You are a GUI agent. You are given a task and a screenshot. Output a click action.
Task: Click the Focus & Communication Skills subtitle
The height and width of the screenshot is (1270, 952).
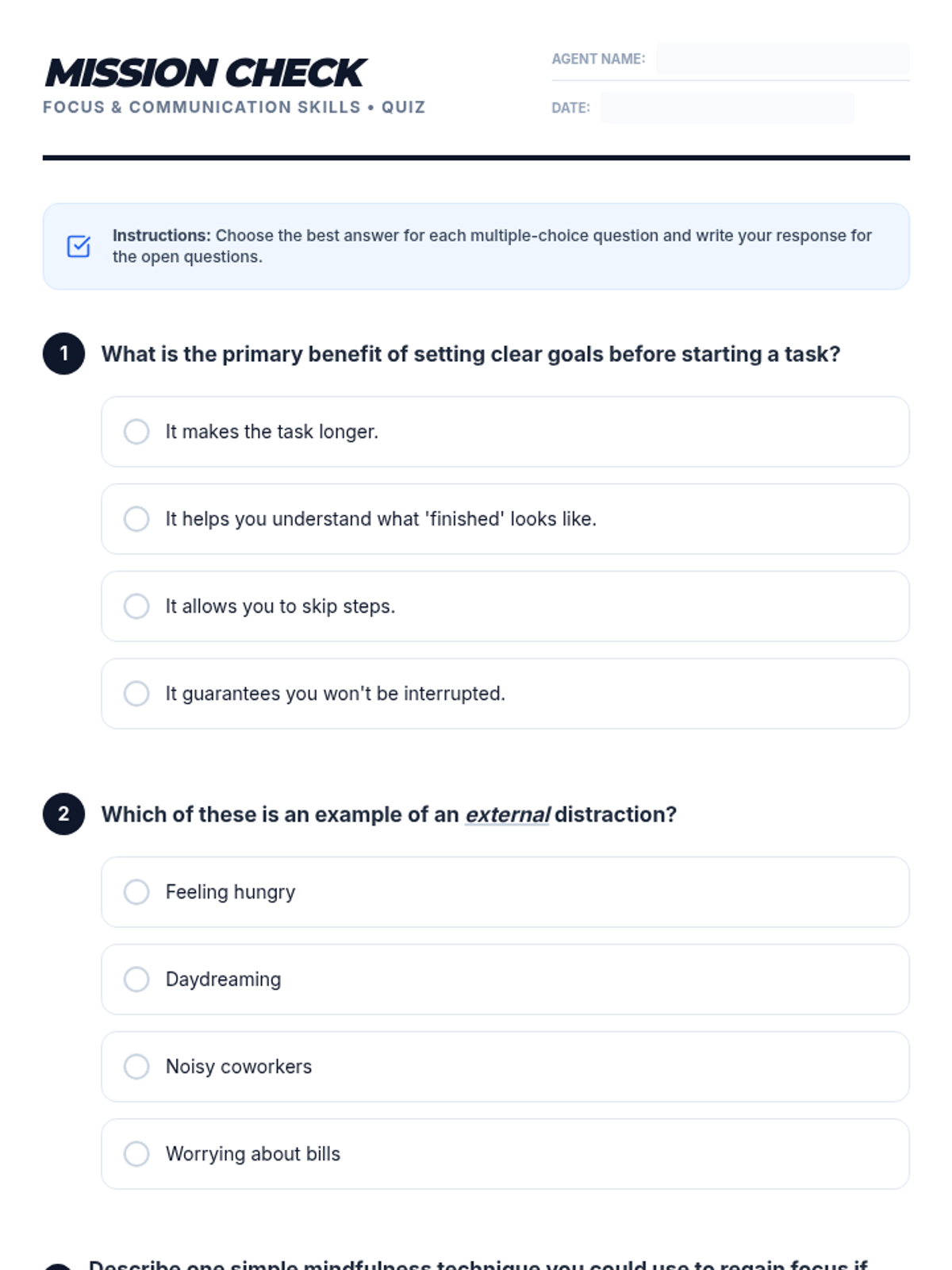coord(234,107)
